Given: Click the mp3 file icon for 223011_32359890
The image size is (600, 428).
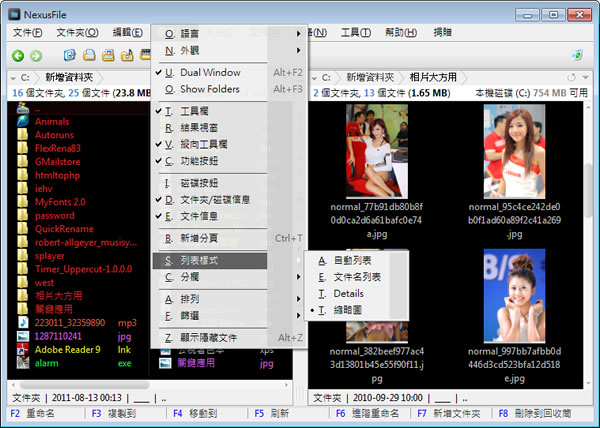Looking at the screenshot, I should coord(23,322).
